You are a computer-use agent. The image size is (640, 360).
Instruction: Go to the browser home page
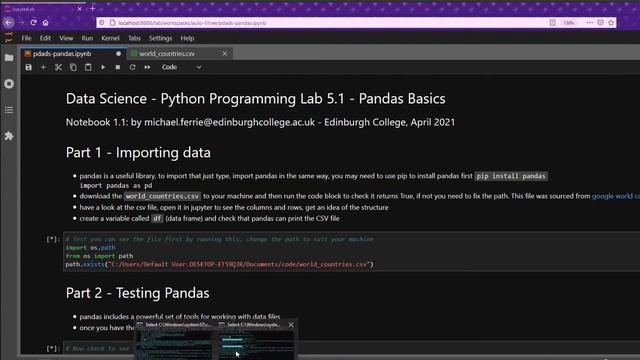pos(46,22)
